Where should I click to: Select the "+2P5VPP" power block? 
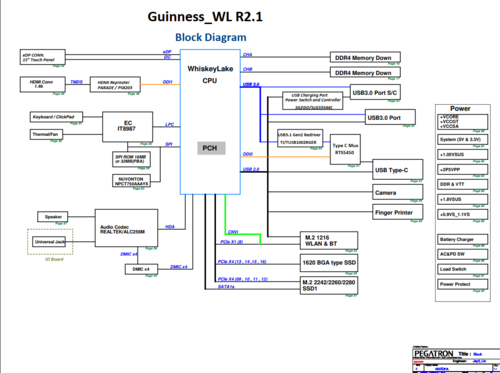point(462,169)
